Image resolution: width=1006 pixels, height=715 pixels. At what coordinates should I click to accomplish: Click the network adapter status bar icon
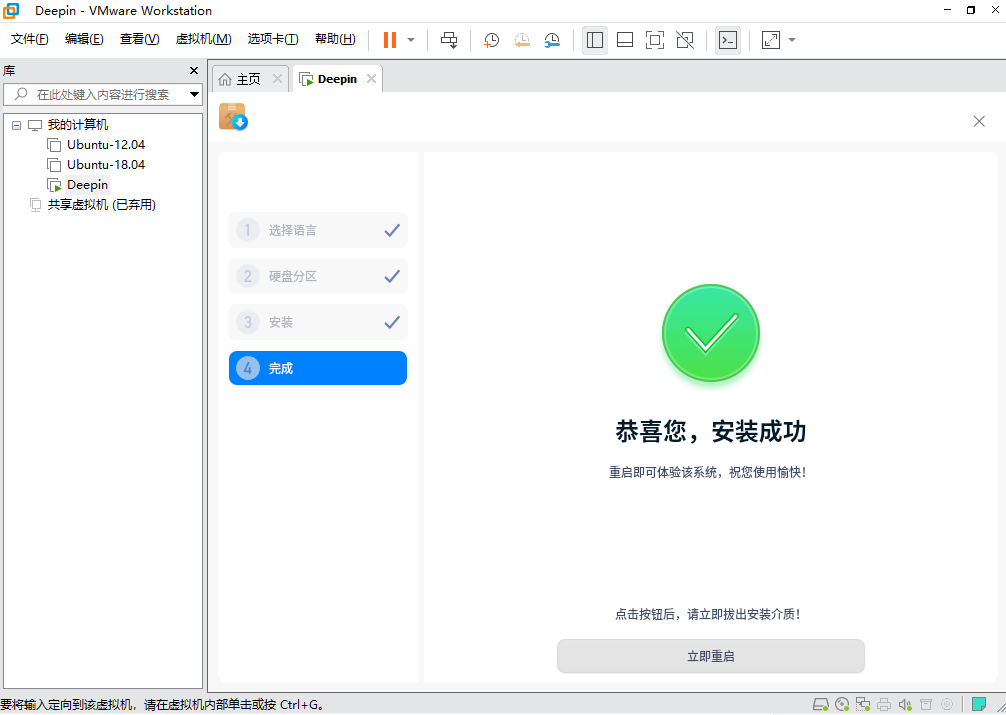(x=864, y=705)
